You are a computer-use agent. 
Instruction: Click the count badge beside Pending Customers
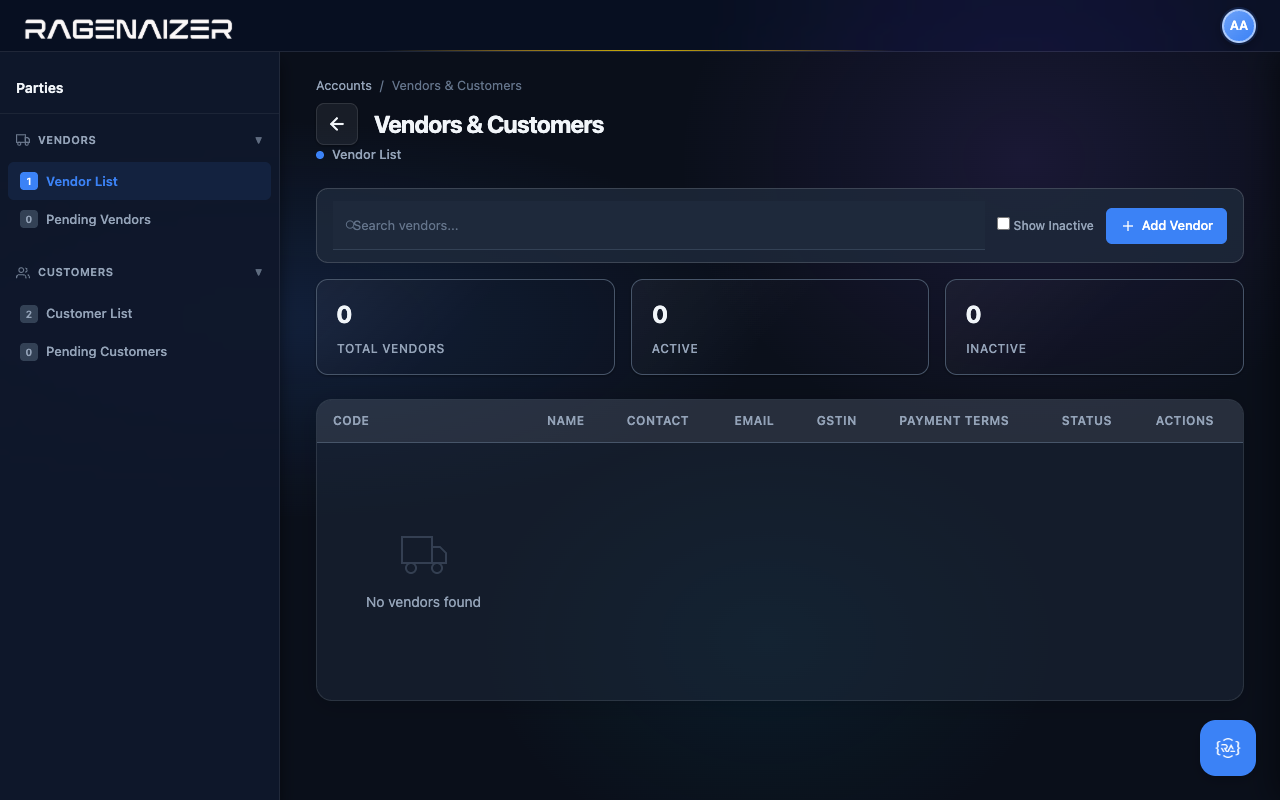(29, 352)
